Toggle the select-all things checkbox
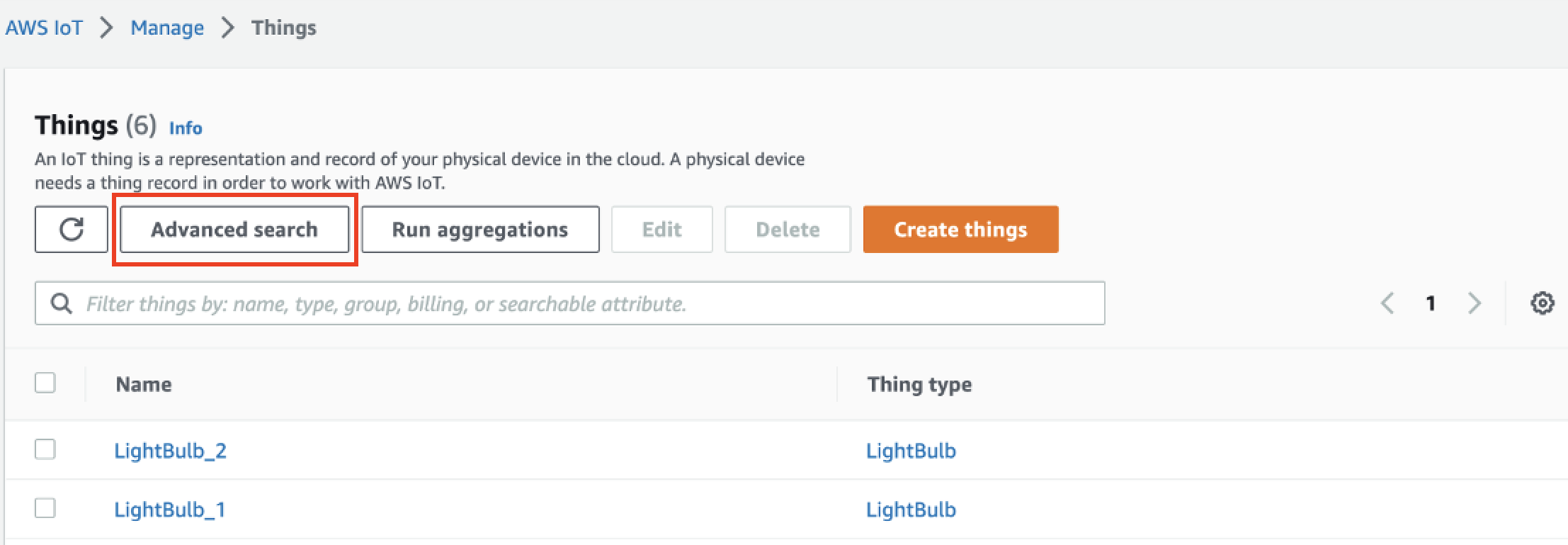Screen dimensions: 1568x545 pyautogui.click(x=45, y=383)
